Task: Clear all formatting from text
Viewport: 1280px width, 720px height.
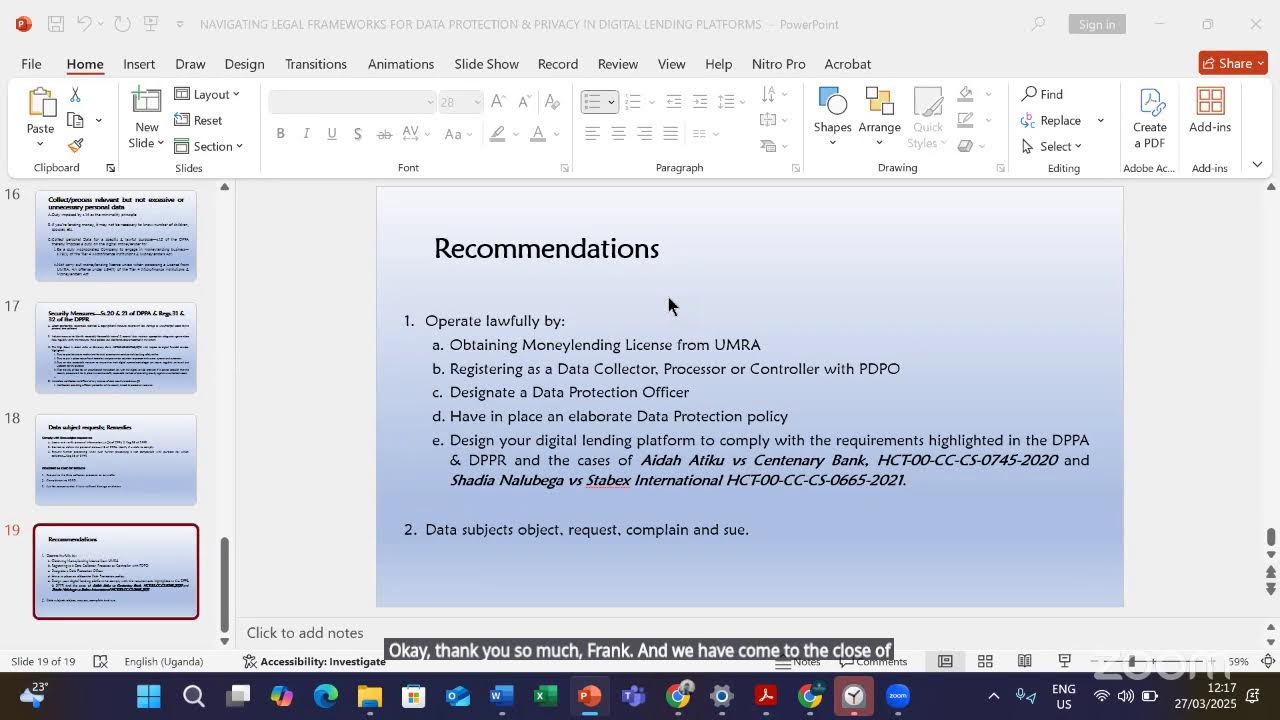Action: (x=550, y=102)
